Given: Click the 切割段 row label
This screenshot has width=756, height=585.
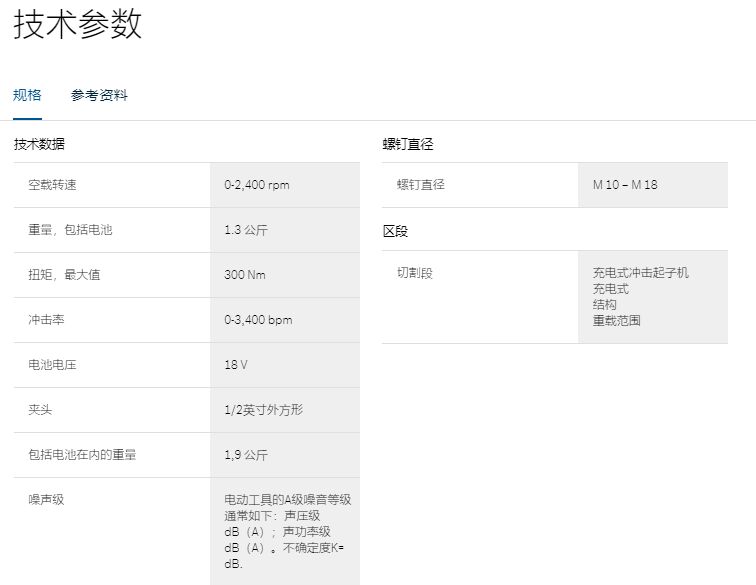Looking at the screenshot, I should pyautogui.click(x=415, y=273).
